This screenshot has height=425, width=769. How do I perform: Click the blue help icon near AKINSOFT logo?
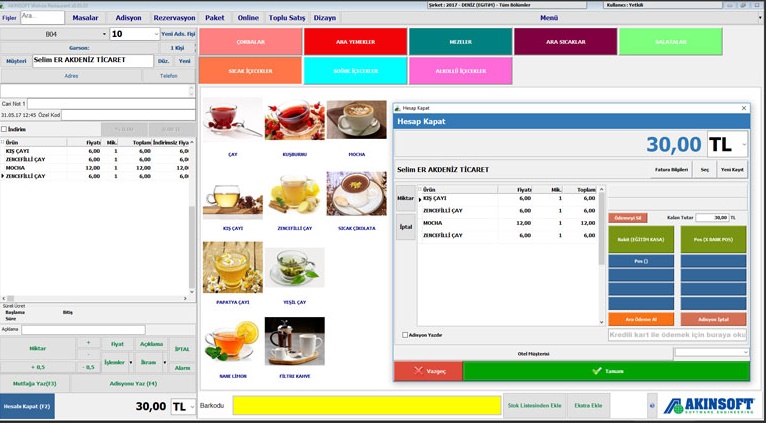pos(652,406)
